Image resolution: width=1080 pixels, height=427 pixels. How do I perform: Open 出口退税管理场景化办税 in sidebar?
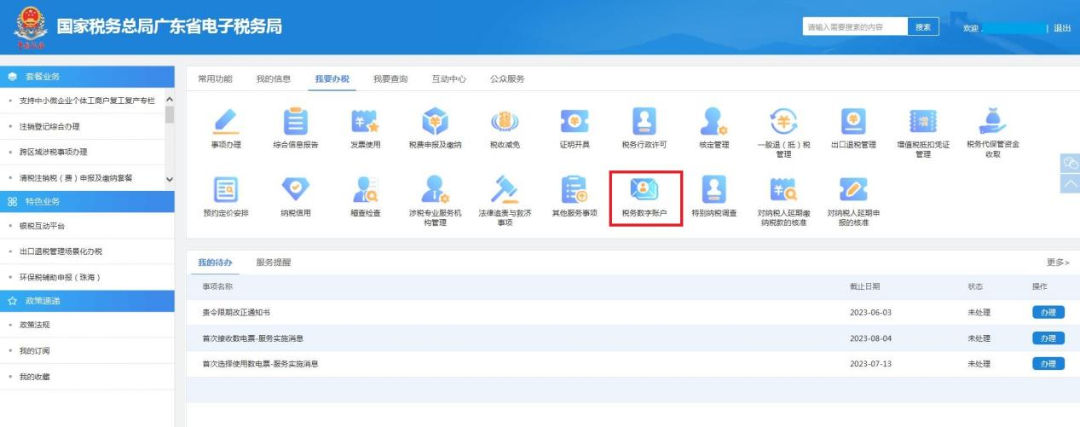tap(61, 252)
